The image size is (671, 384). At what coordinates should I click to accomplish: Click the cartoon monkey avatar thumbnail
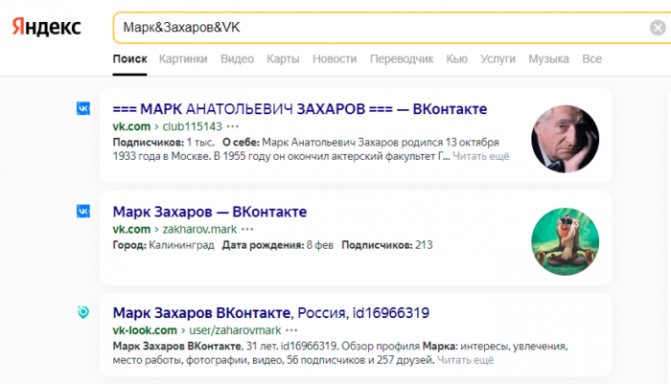(565, 241)
